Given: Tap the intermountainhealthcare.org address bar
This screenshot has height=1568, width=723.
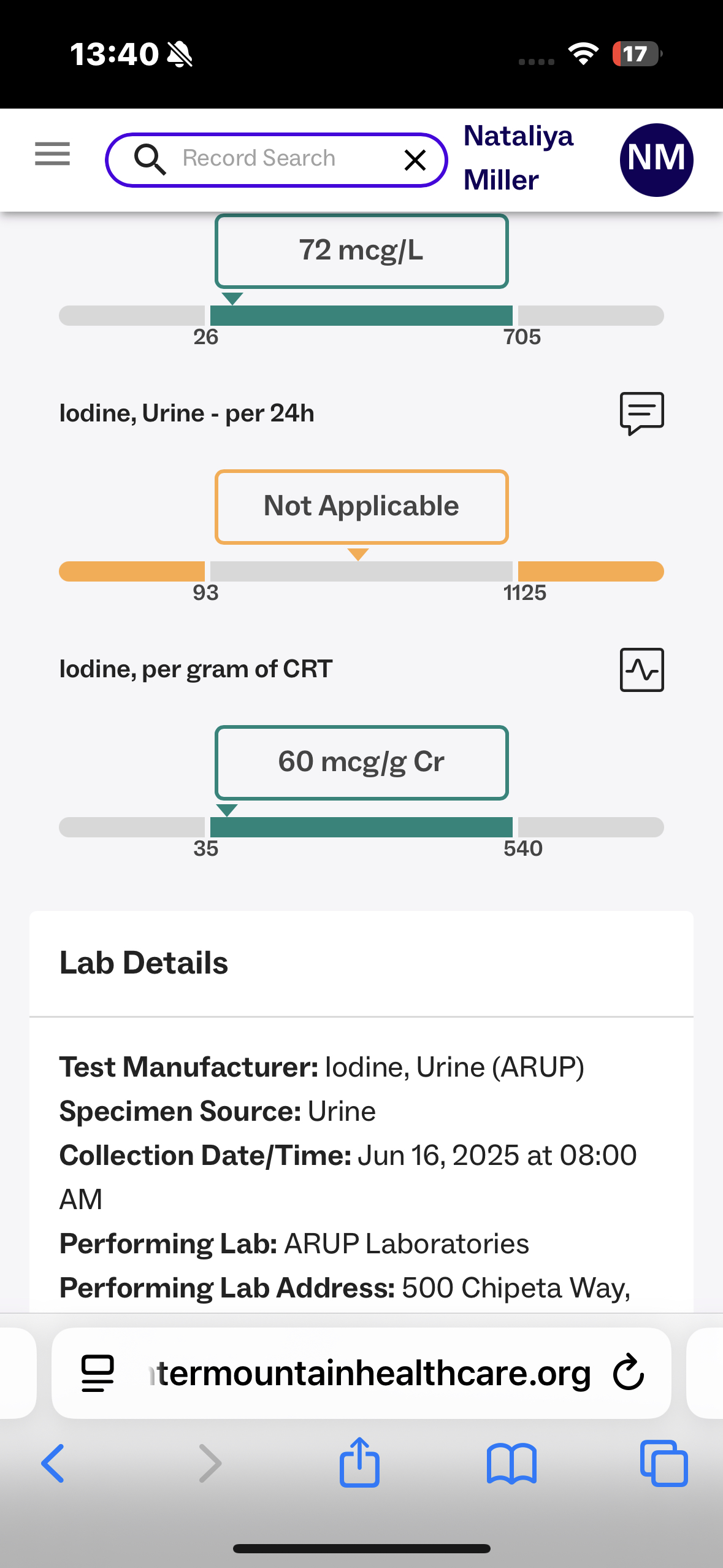Looking at the screenshot, I should (x=368, y=1373).
